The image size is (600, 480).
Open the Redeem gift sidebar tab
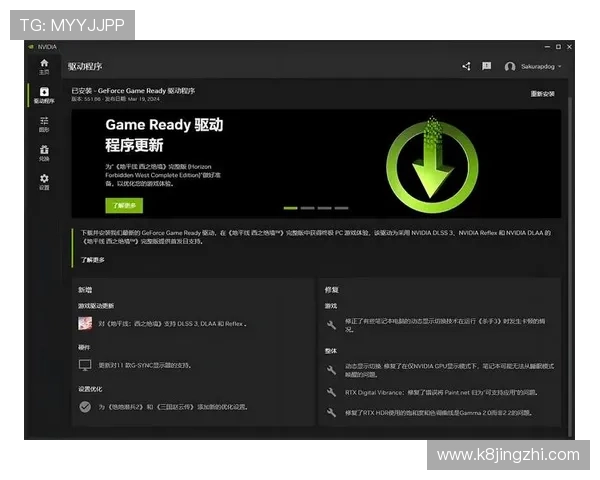[x=44, y=153]
